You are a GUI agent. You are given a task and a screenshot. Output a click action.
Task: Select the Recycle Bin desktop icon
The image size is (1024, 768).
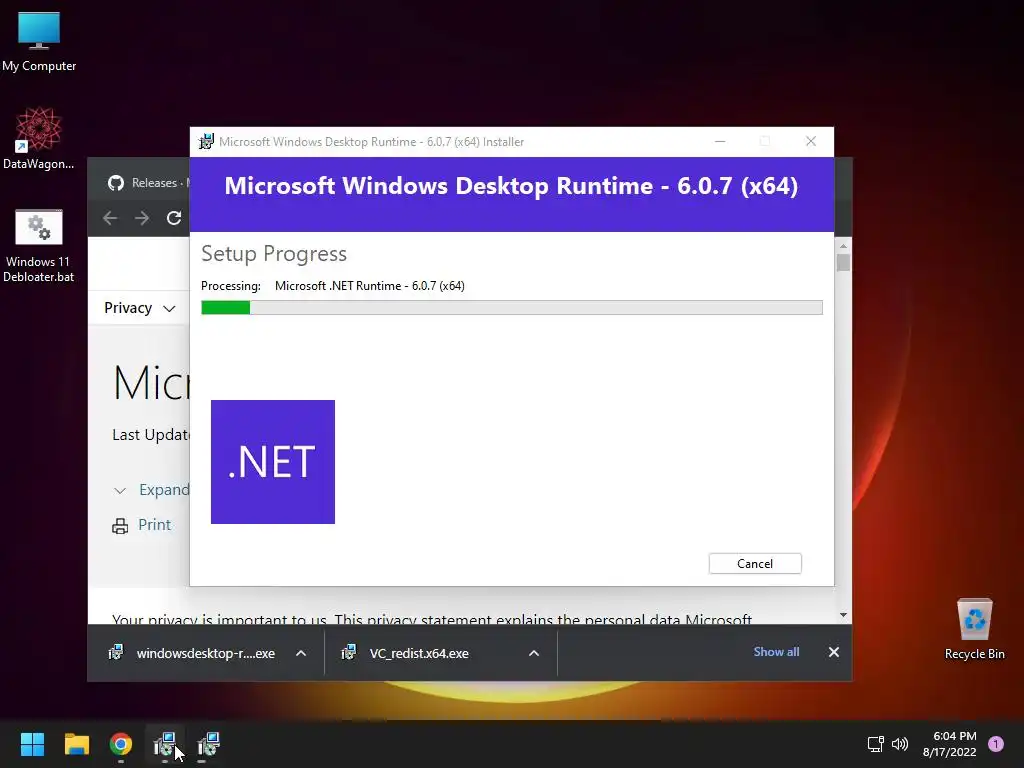coord(974,629)
